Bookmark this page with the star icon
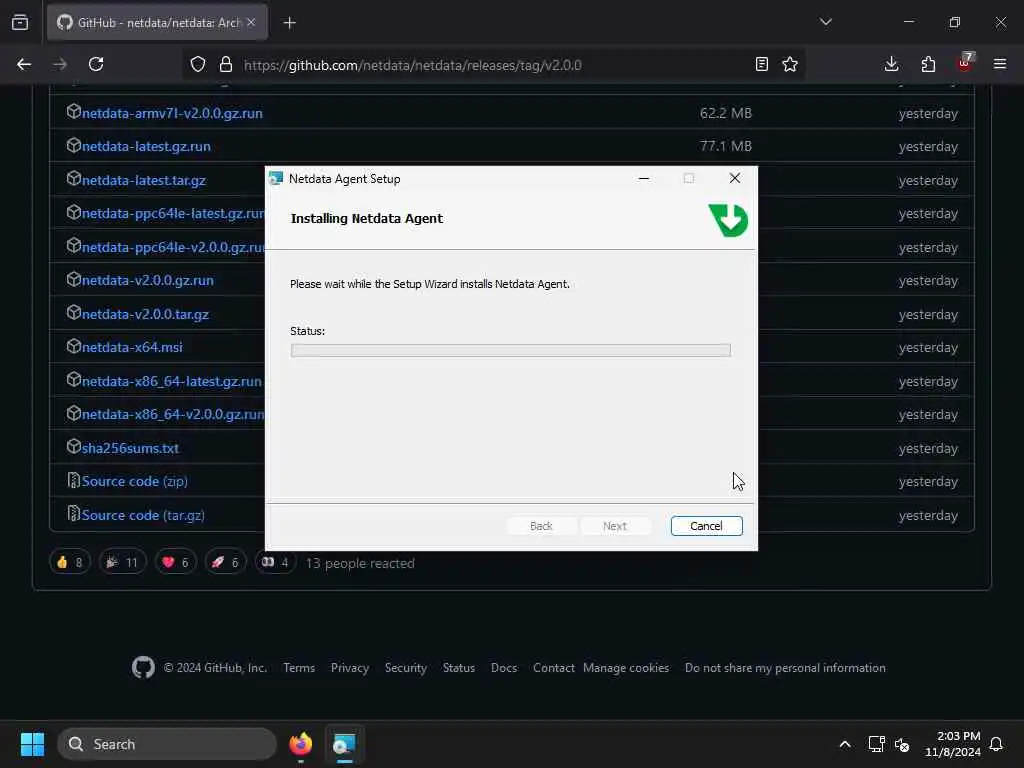This screenshot has height=768, width=1024. pos(790,65)
